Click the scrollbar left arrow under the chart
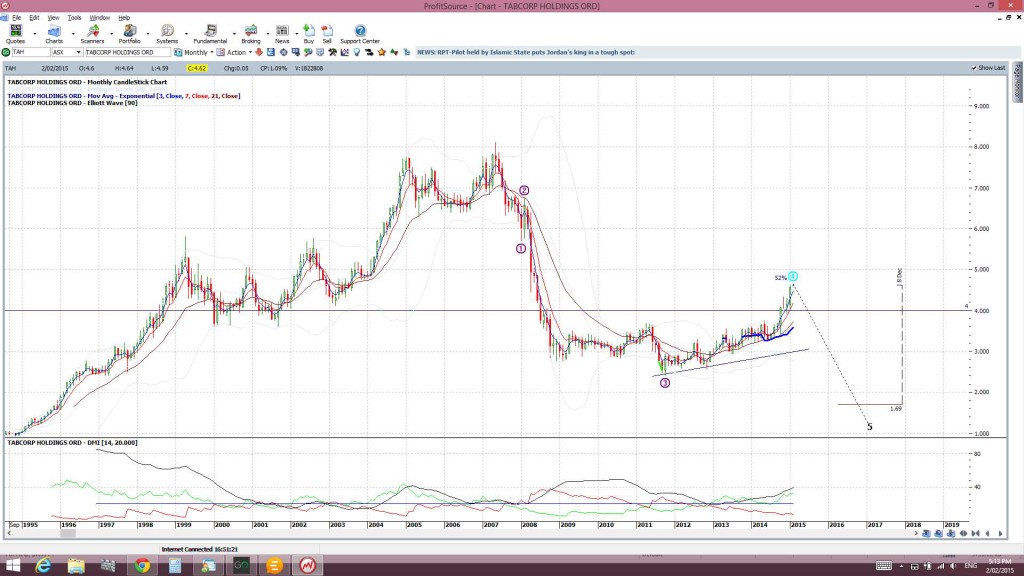Image resolution: width=1024 pixels, height=576 pixels. point(8,534)
